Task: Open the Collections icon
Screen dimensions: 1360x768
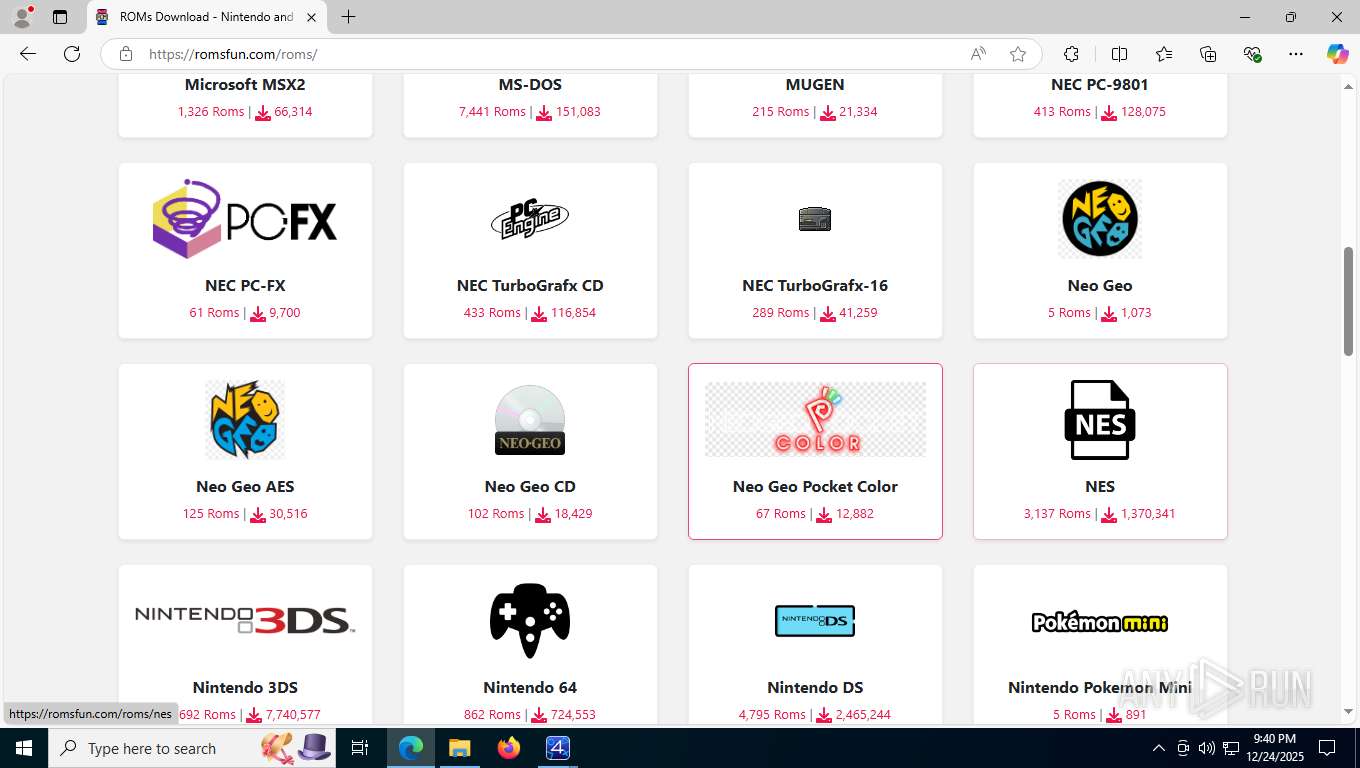Action: (x=1208, y=54)
